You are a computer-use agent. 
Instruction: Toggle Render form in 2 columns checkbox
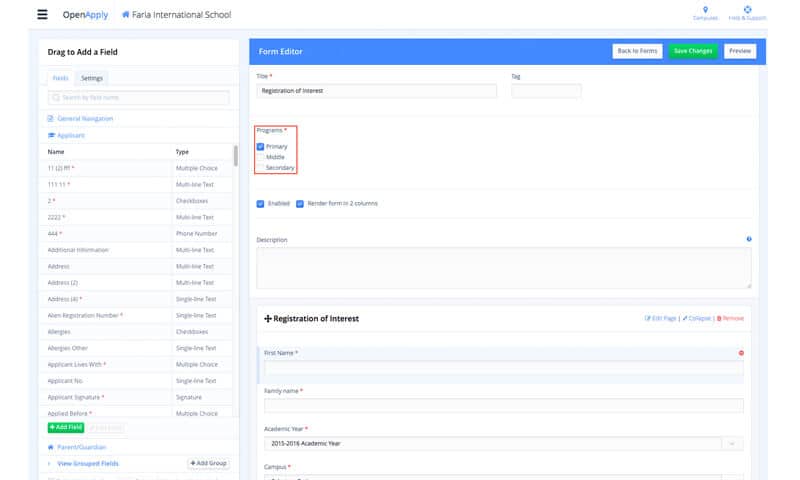[300, 204]
